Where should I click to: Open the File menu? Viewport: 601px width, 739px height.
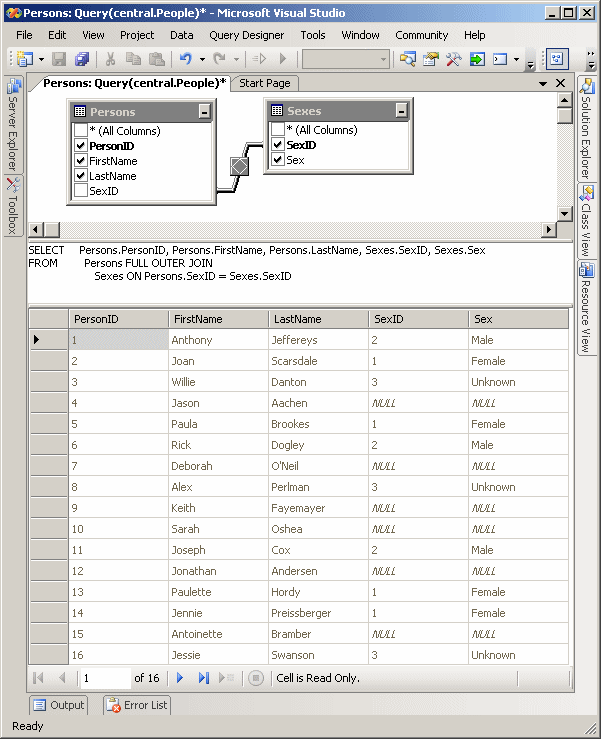(24, 35)
